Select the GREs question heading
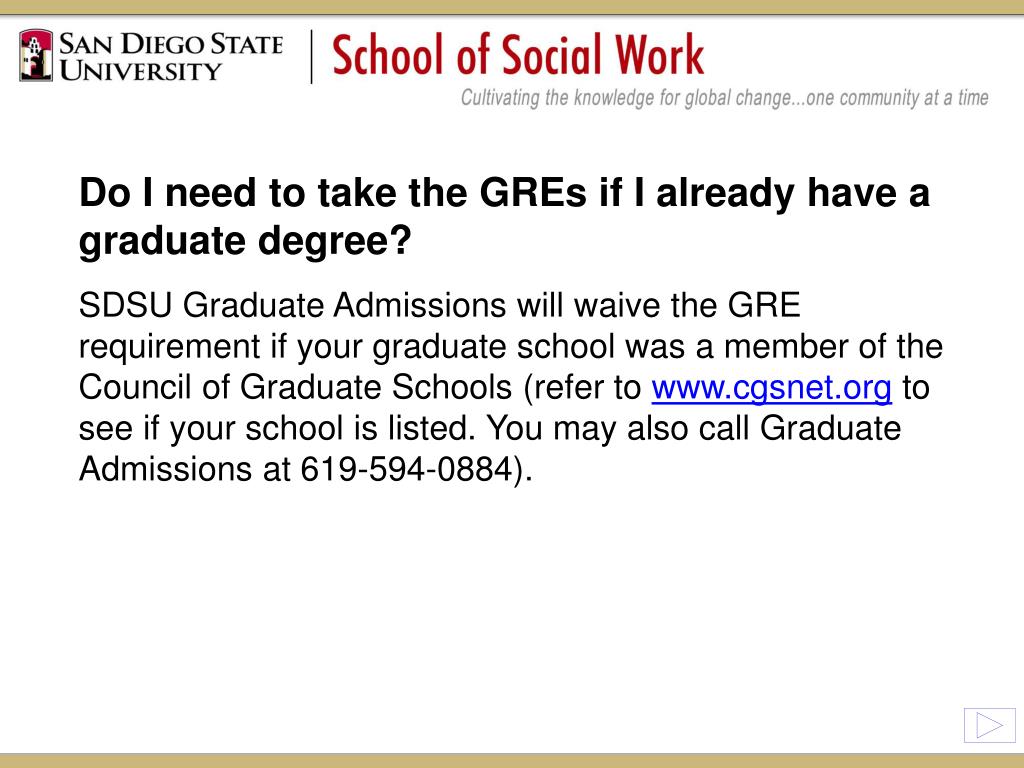 (x=504, y=217)
